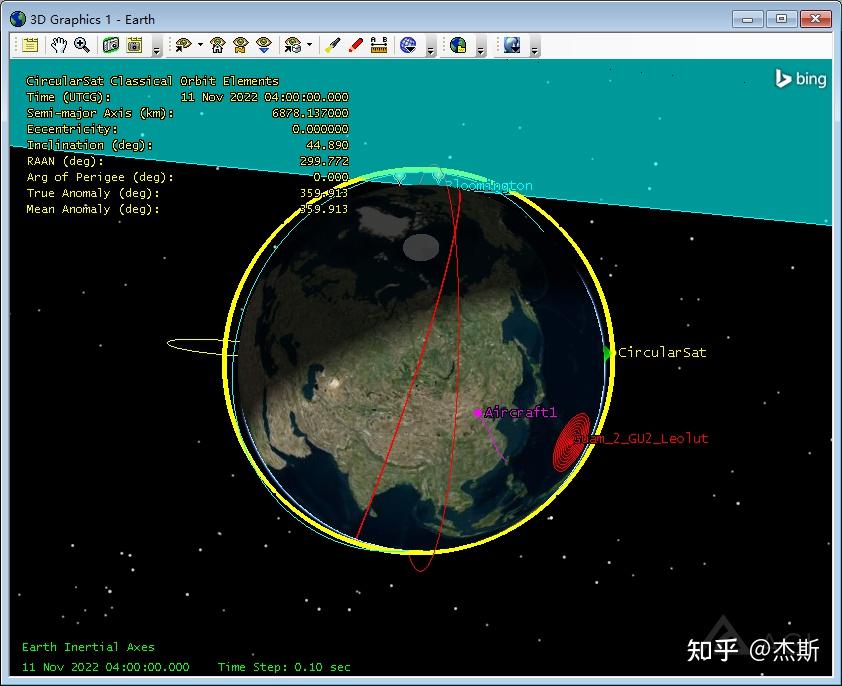Click the CircularSat satellite label

pos(662,352)
